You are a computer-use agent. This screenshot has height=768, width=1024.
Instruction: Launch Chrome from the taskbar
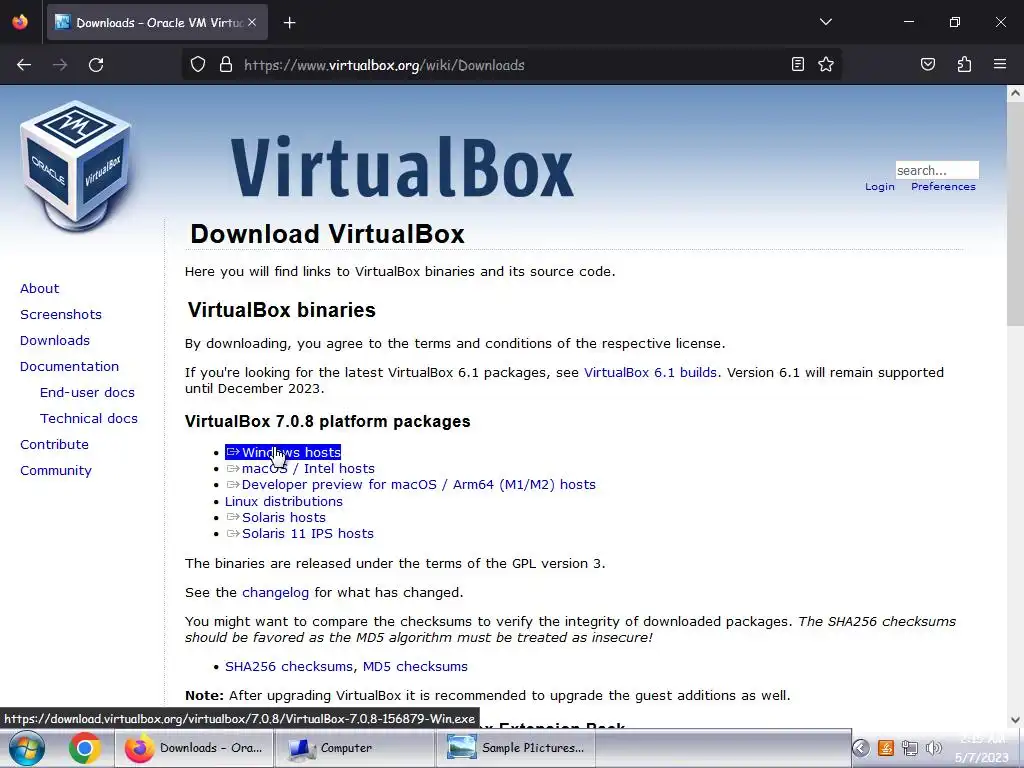84,748
